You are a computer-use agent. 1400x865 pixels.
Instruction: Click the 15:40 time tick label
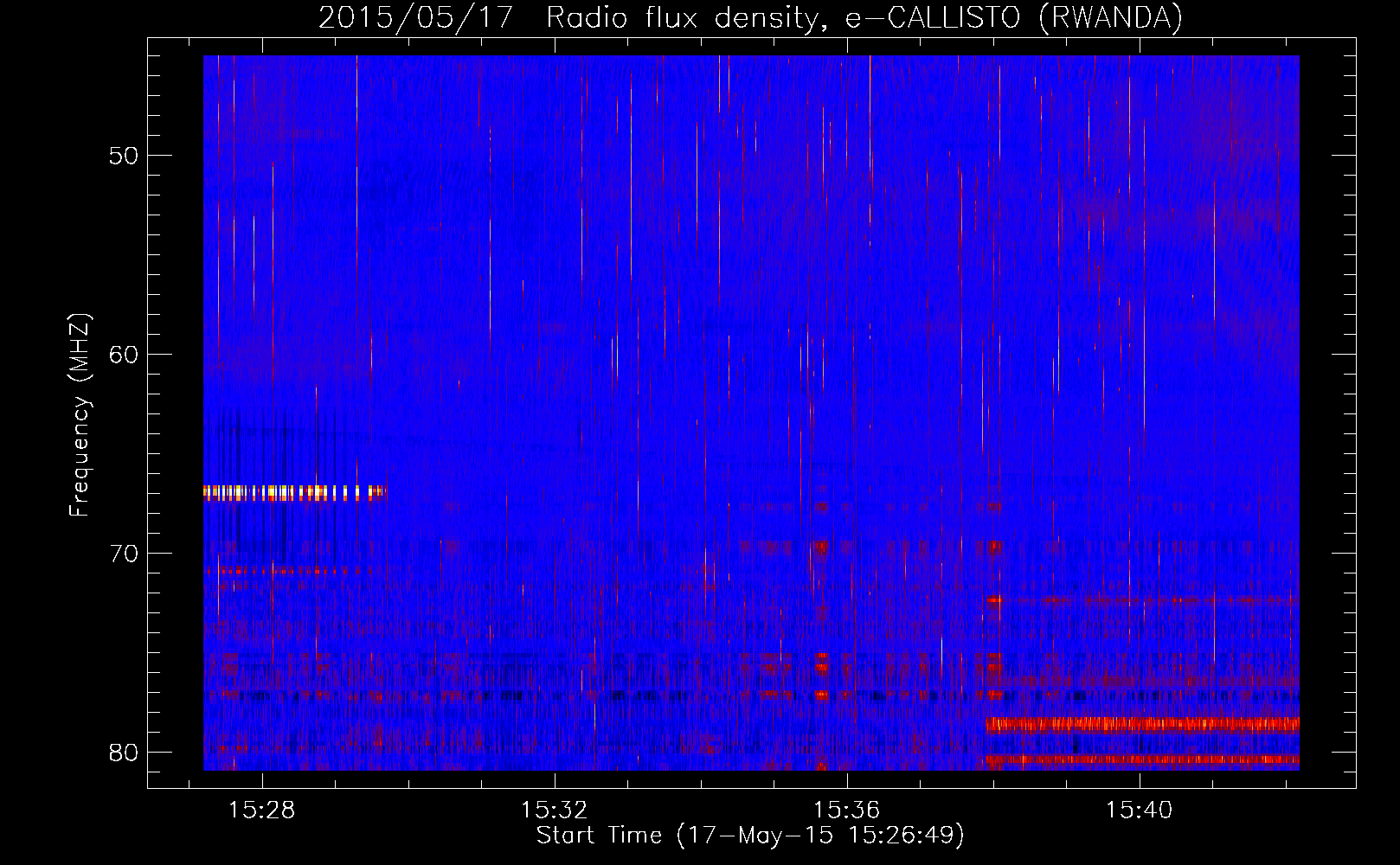pos(1139,810)
